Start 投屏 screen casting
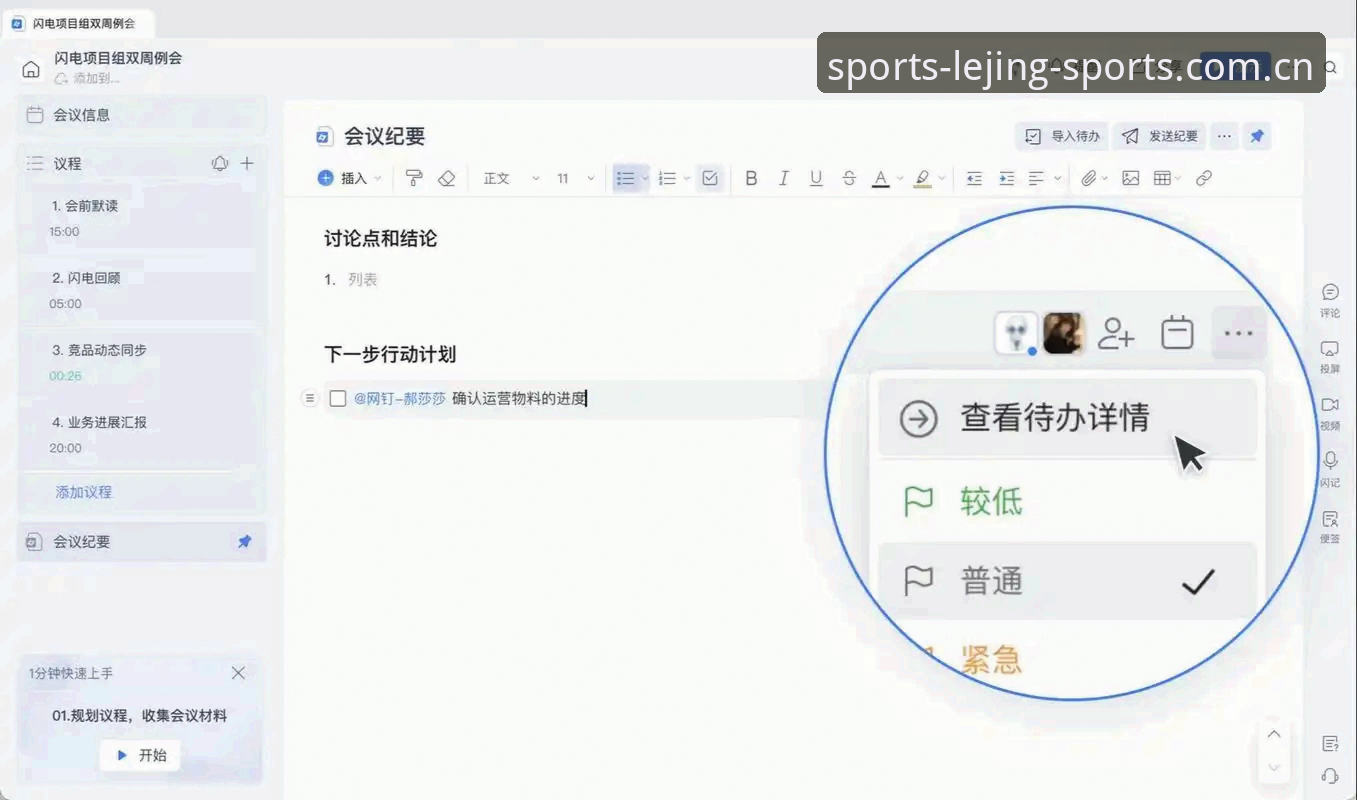The image size is (1357, 800). pos(1330,356)
